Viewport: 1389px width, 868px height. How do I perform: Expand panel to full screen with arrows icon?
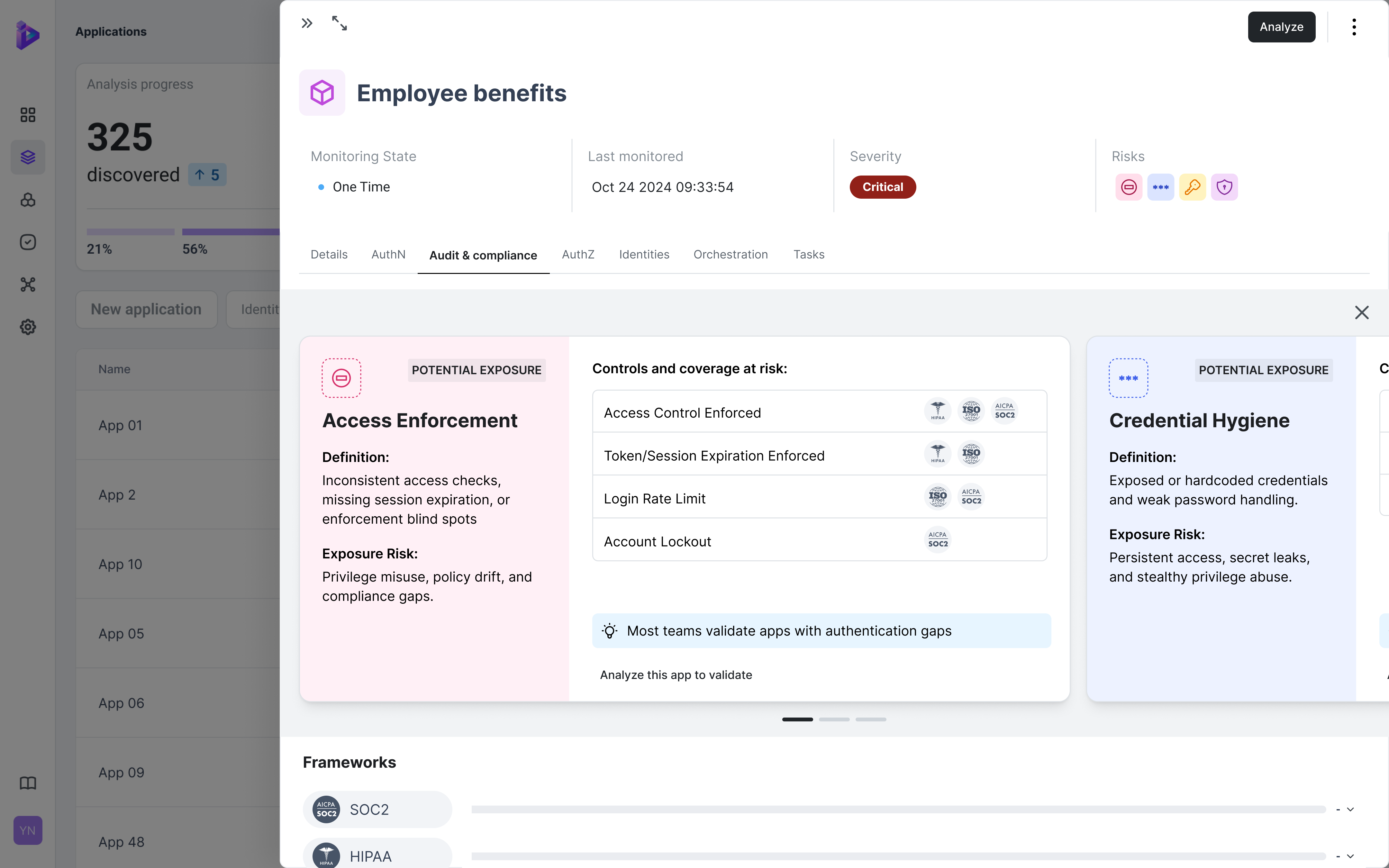pyautogui.click(x=339, y=23)
